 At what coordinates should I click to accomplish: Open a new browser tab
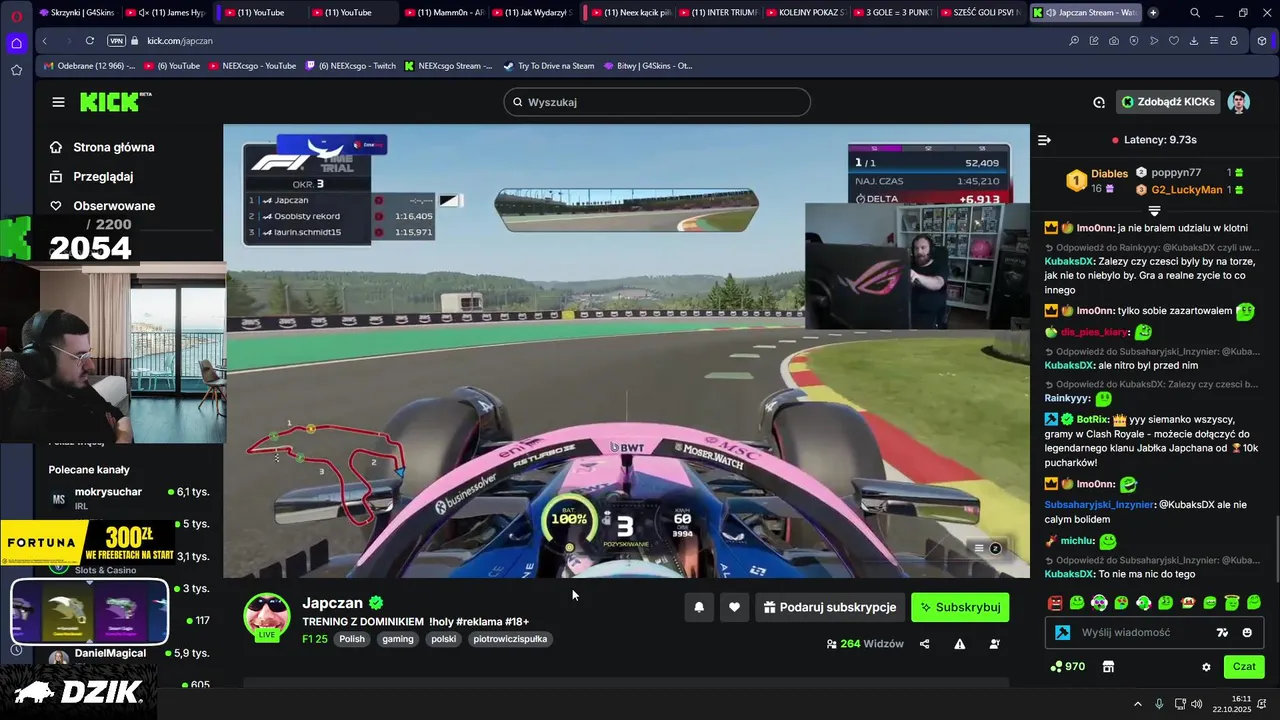point(1153,13)
